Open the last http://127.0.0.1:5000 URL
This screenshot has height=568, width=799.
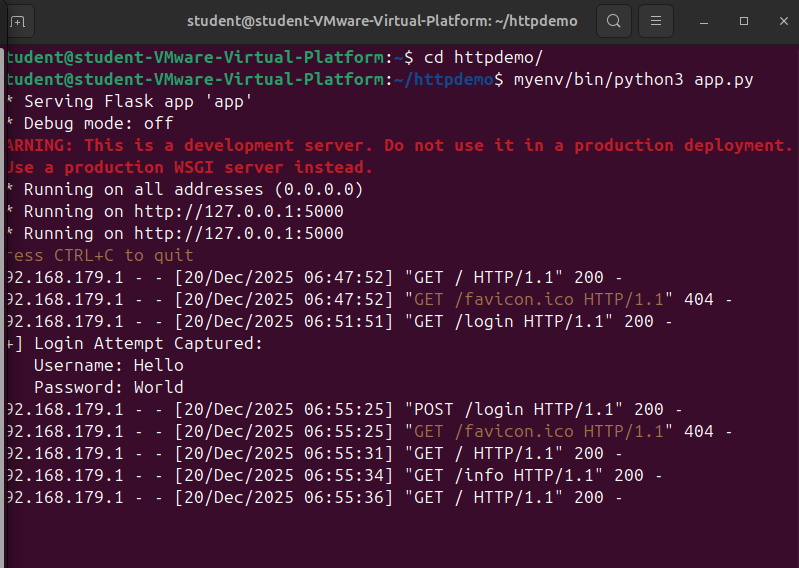point(238,233)
